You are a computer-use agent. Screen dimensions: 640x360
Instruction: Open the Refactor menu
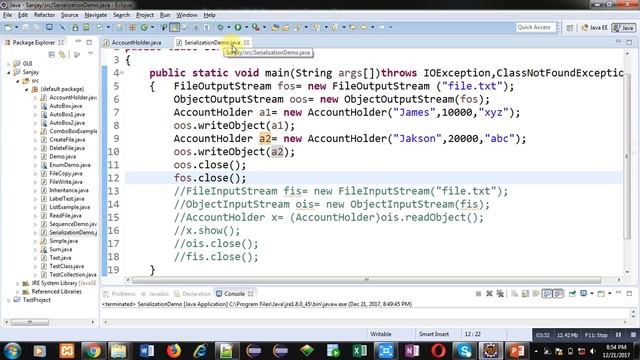tap(44, 15)
